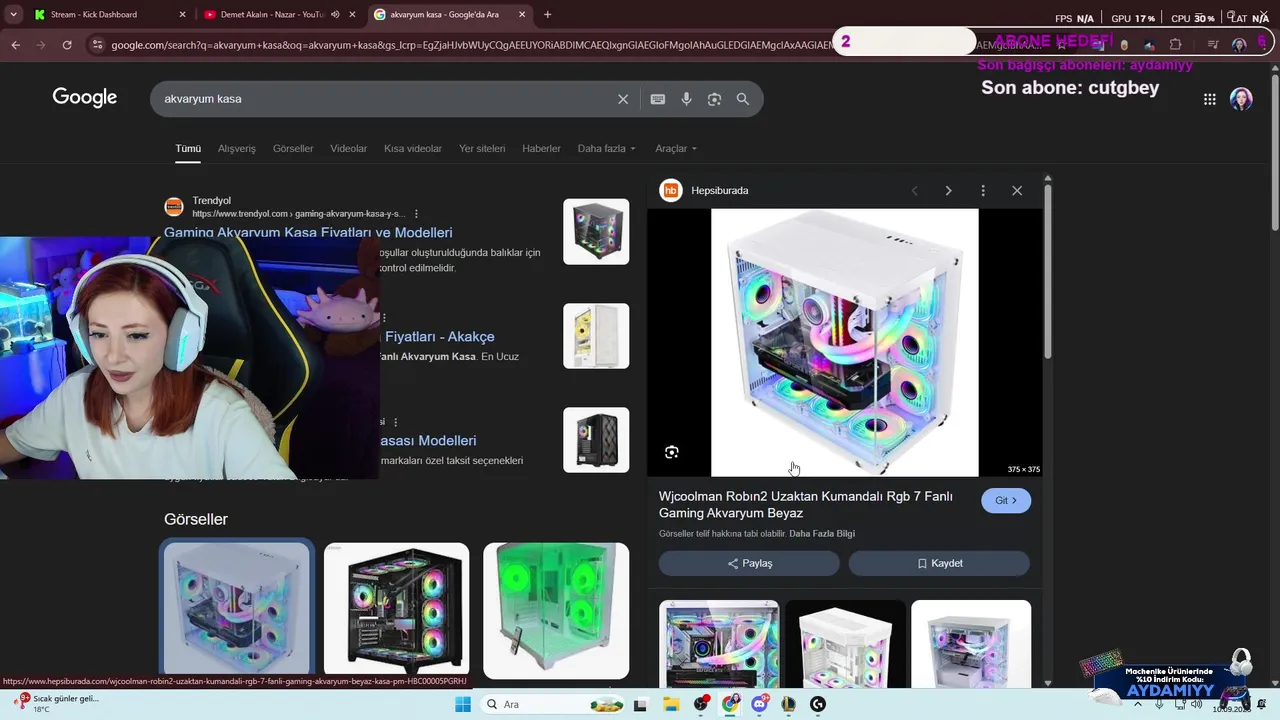Select the Tümü tab

click(x=188, y=149)
